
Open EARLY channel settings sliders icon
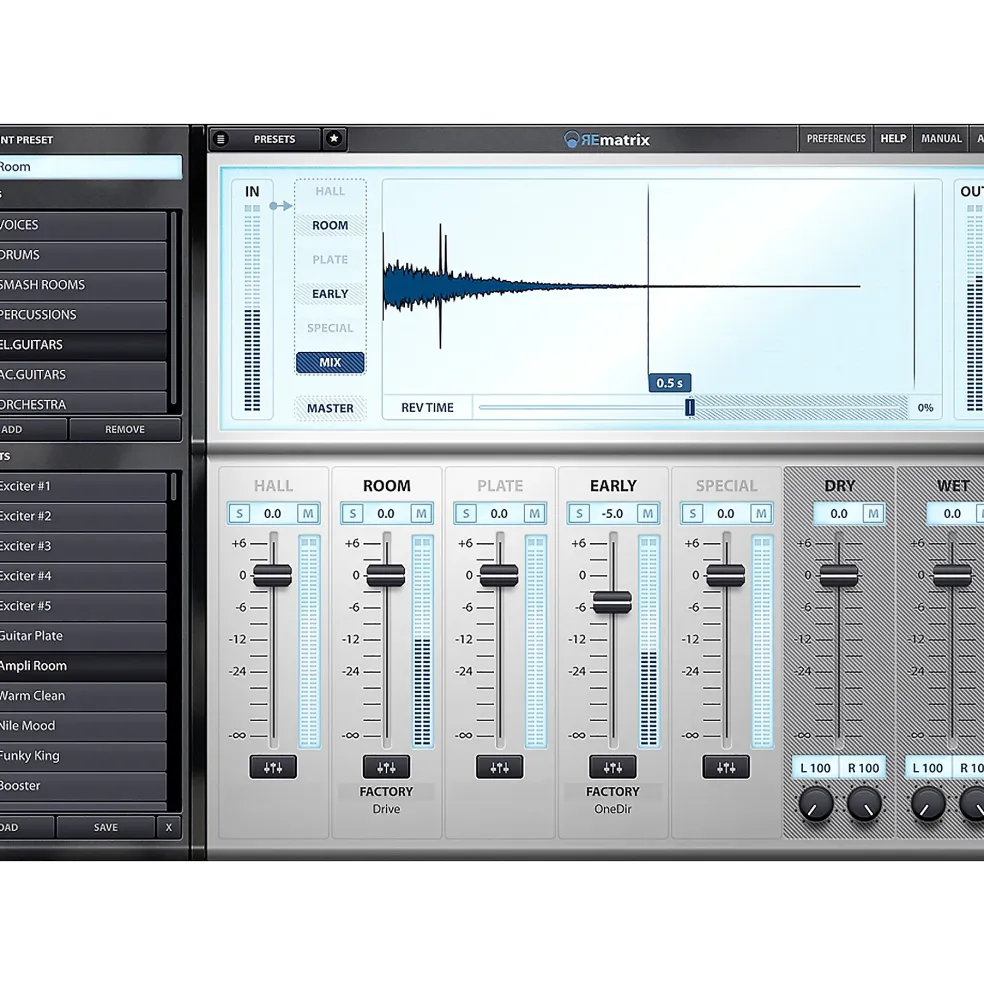(x=613, y=767)
